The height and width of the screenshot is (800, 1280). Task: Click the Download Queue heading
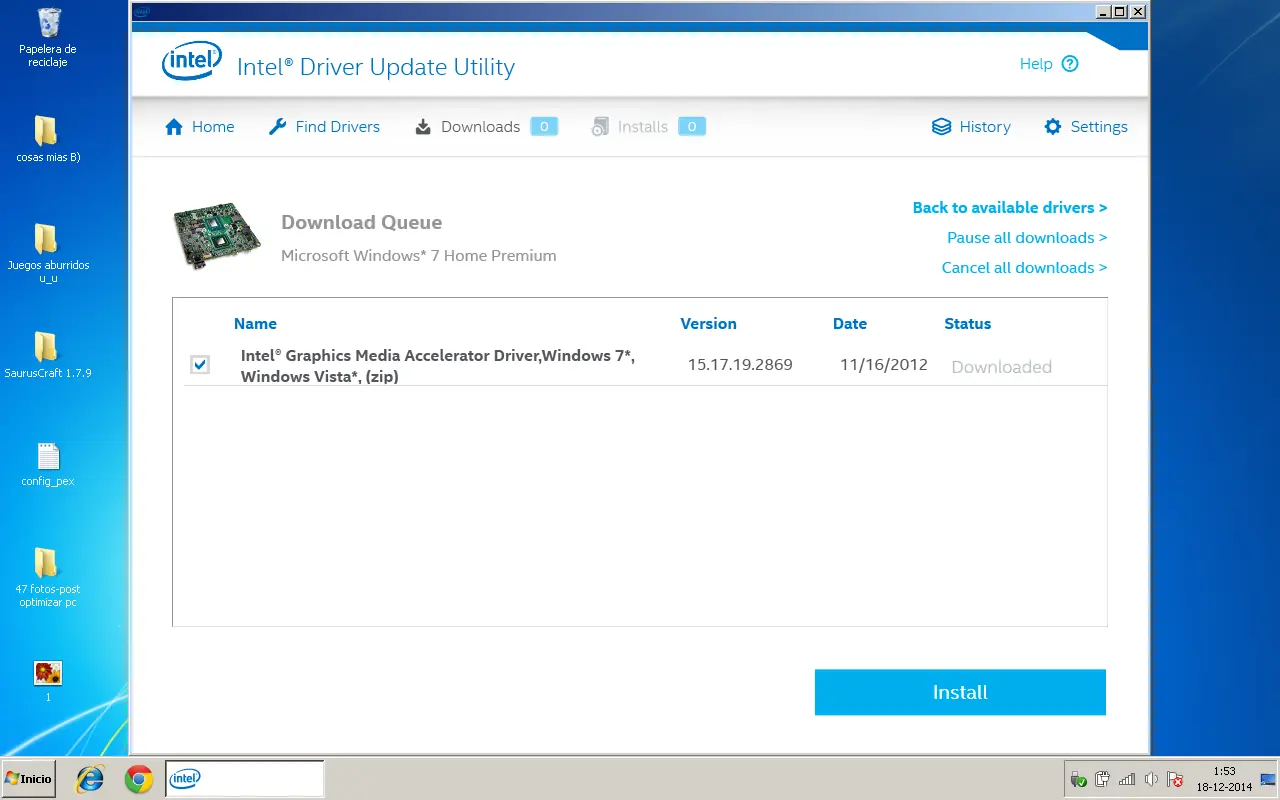(x=361, y=223)
